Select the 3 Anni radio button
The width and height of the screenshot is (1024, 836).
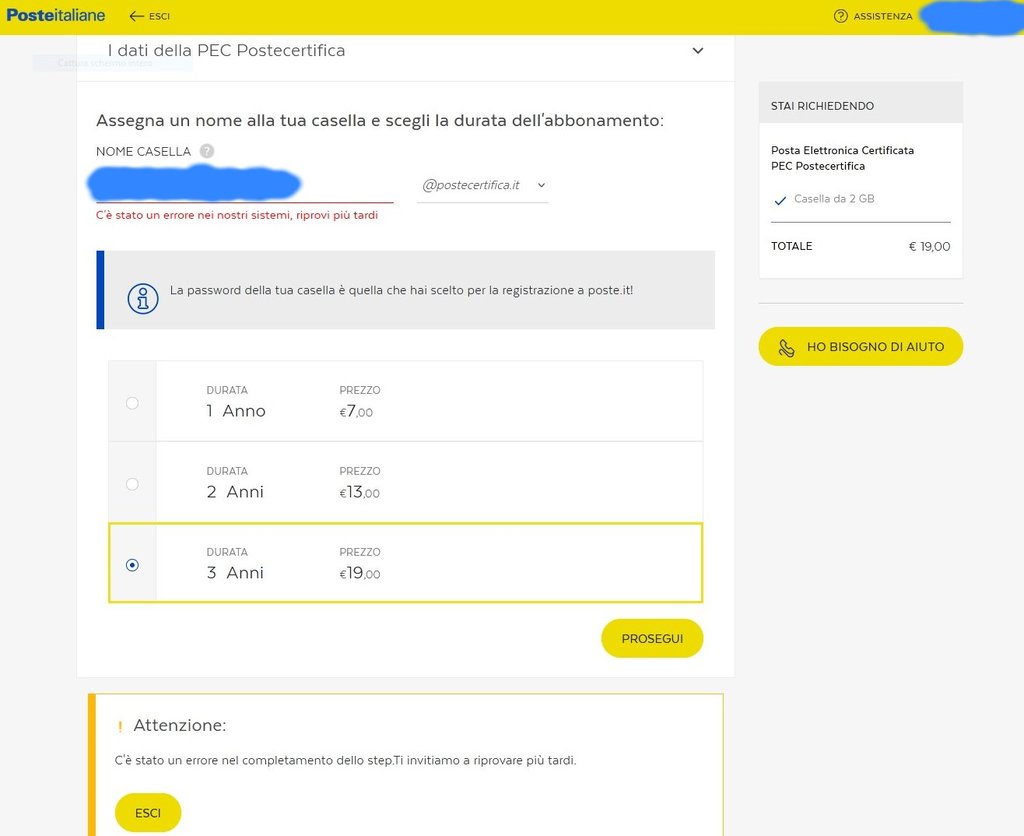132,565
